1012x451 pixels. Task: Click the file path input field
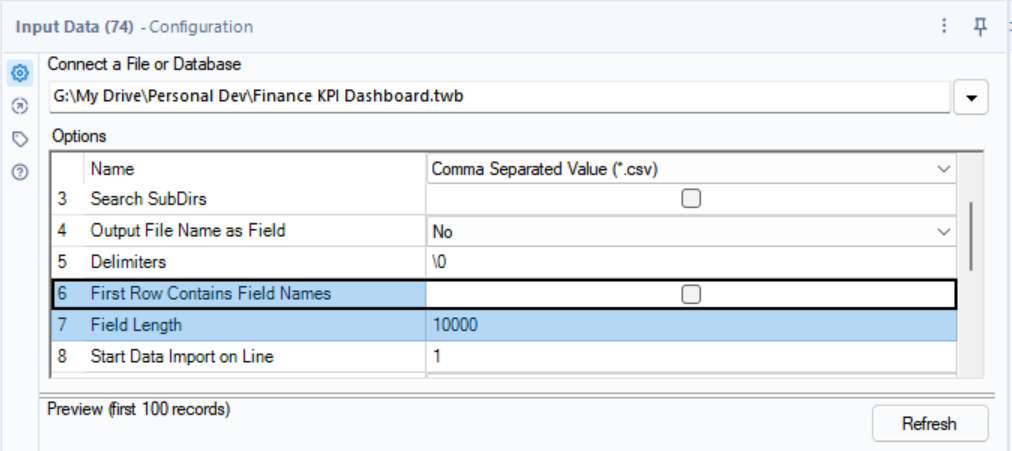499,97
